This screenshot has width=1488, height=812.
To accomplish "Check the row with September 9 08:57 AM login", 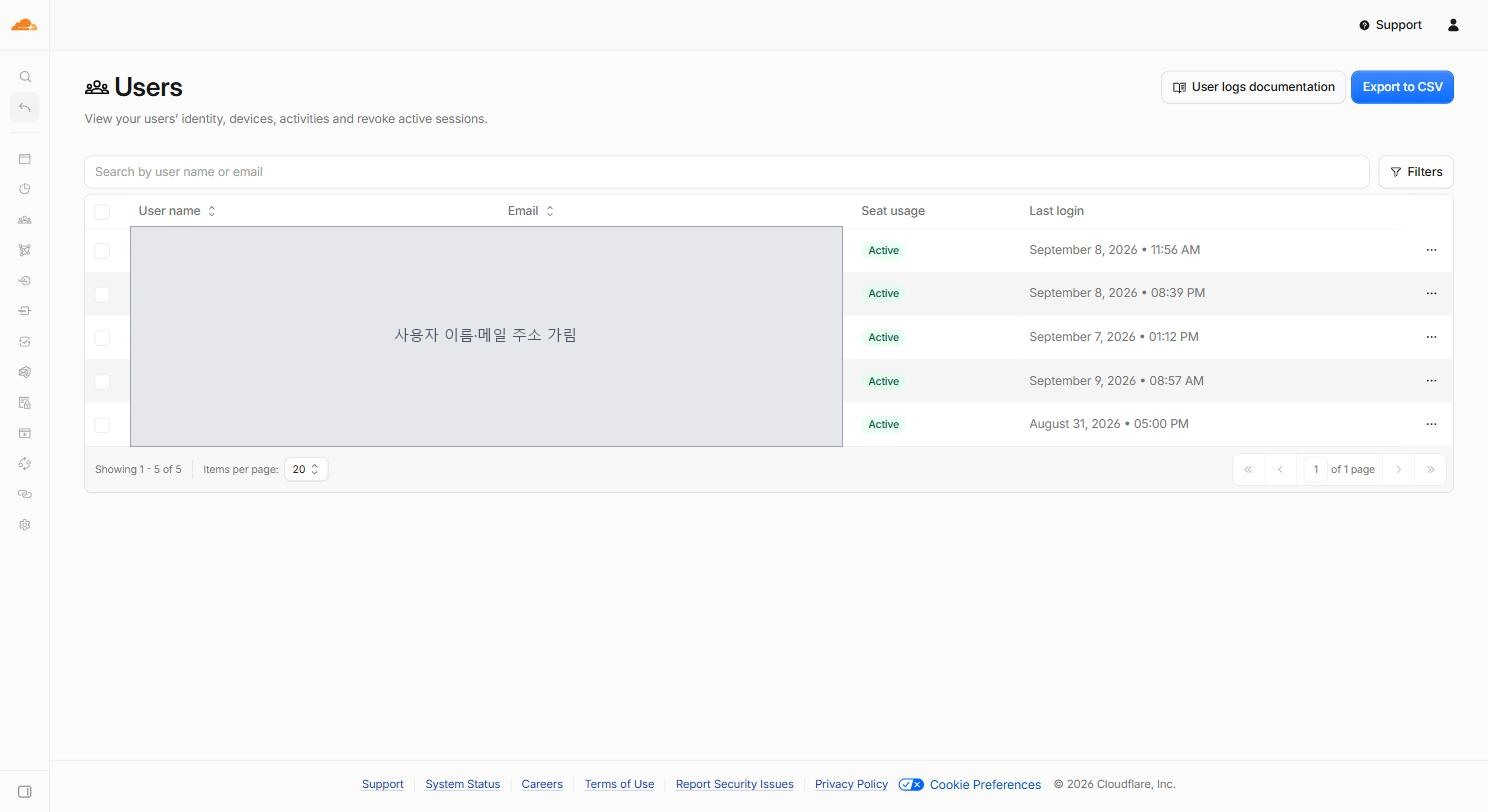I will (102, 381).
